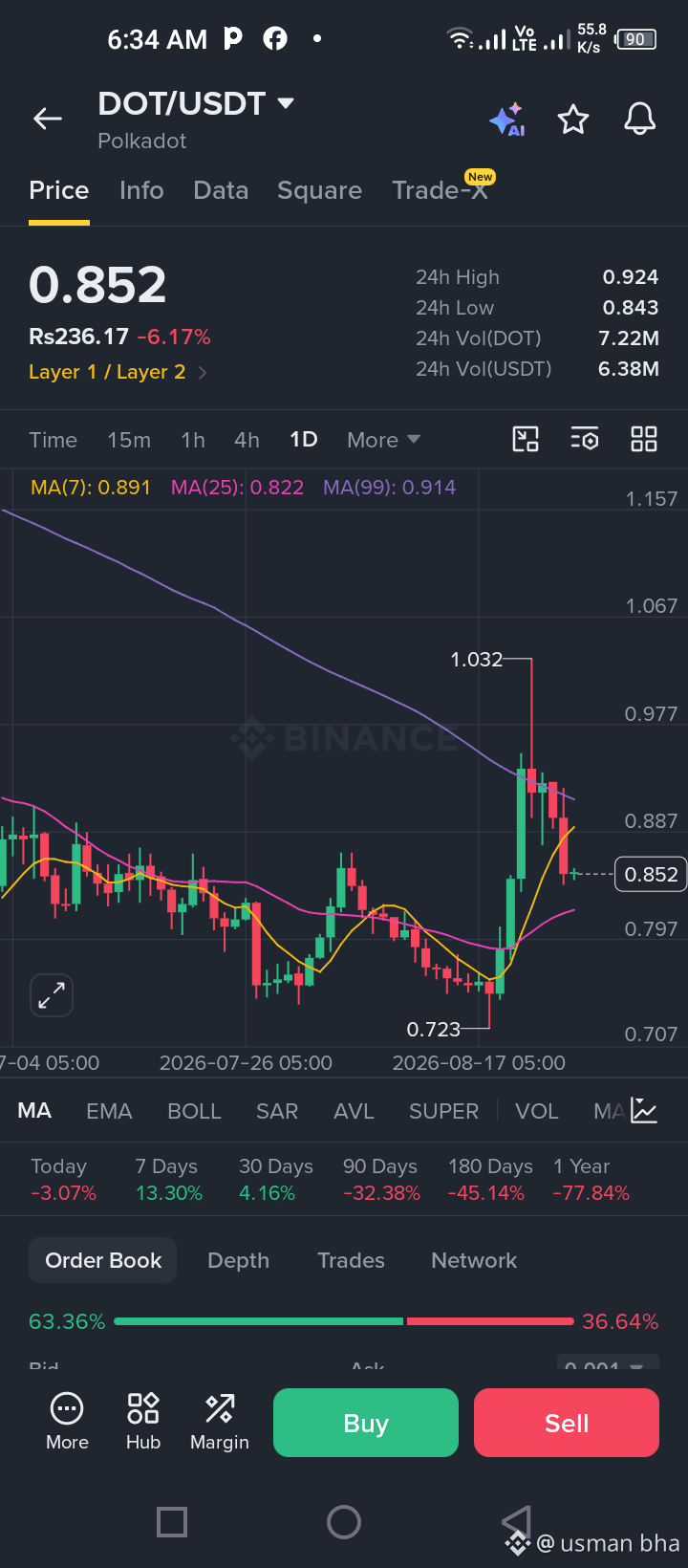Select the Time chart interval
Viewport: 688px width, 1568px height.
click(x=53, y=440)
